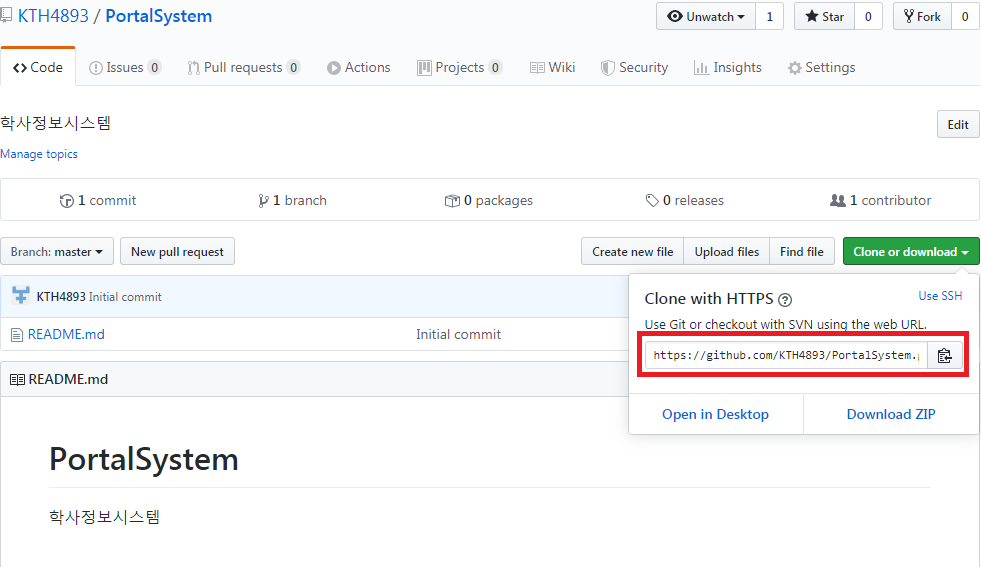The image size is (981, 567).
Task: Click the package icon beside 0 packages
Action: tap(452, 201)
